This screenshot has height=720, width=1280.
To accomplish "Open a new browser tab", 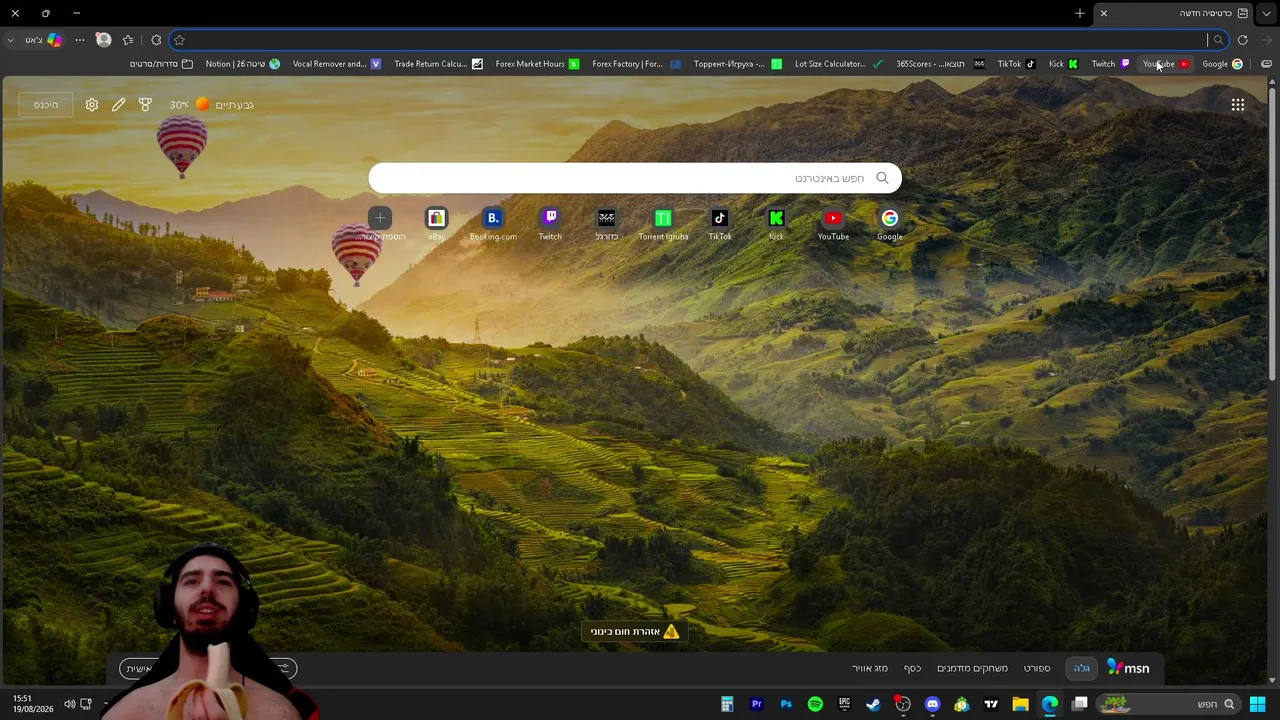I will coord(1080,13).
